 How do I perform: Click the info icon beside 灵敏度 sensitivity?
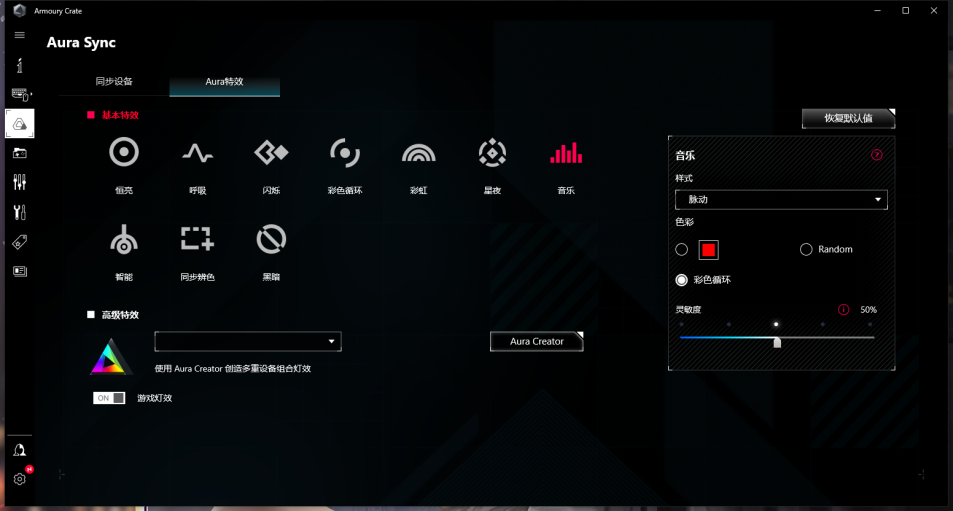(844, 309)
